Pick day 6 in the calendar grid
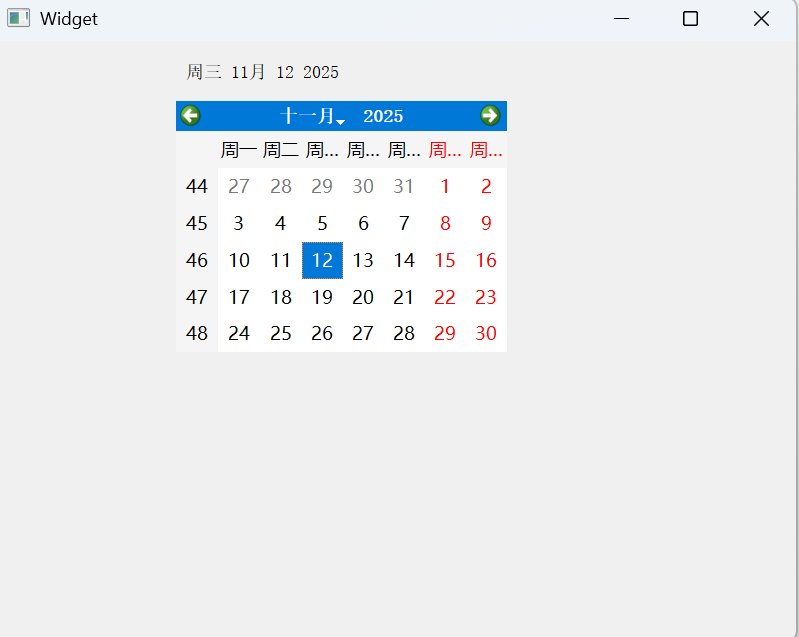Viewport: 799px width, 637px height. 363,223
